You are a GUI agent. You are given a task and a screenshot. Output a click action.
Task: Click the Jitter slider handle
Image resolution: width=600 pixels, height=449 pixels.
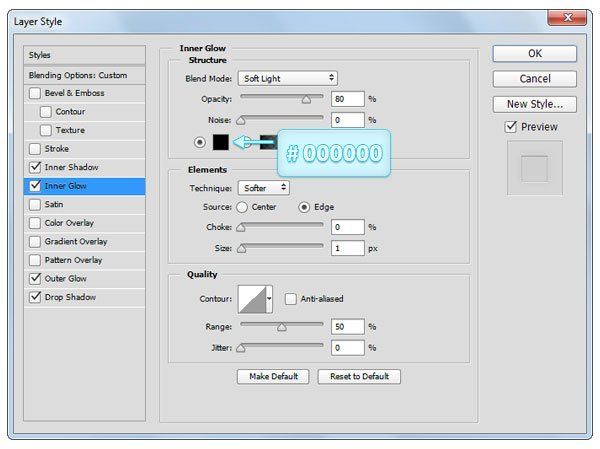[x=241, y=348]
